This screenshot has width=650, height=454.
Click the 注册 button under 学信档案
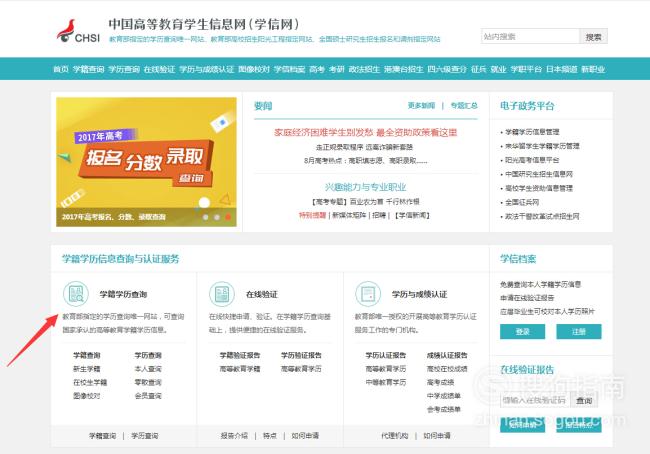[579, 332]
